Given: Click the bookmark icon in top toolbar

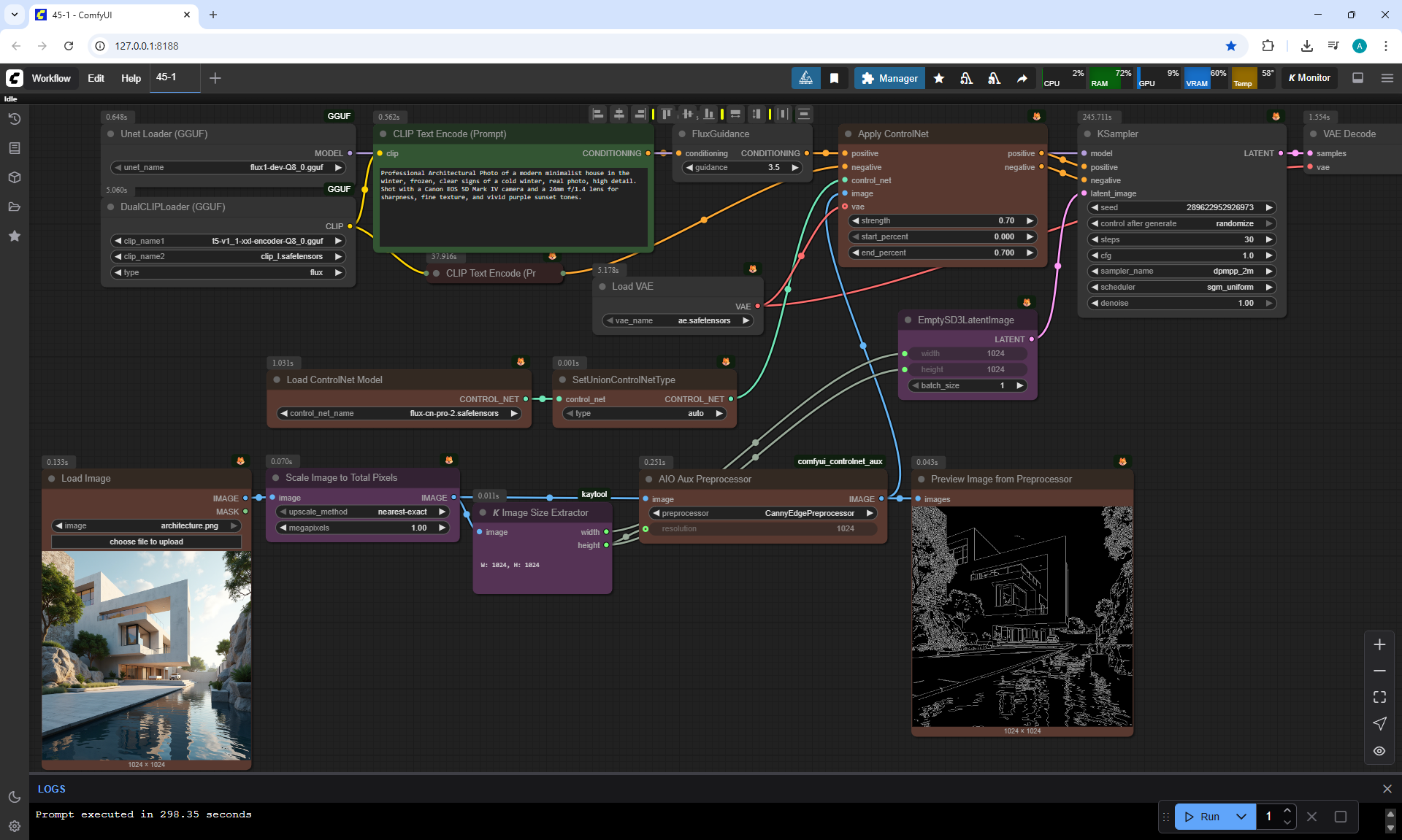Looking at the screenshot, I should point(834,78).
